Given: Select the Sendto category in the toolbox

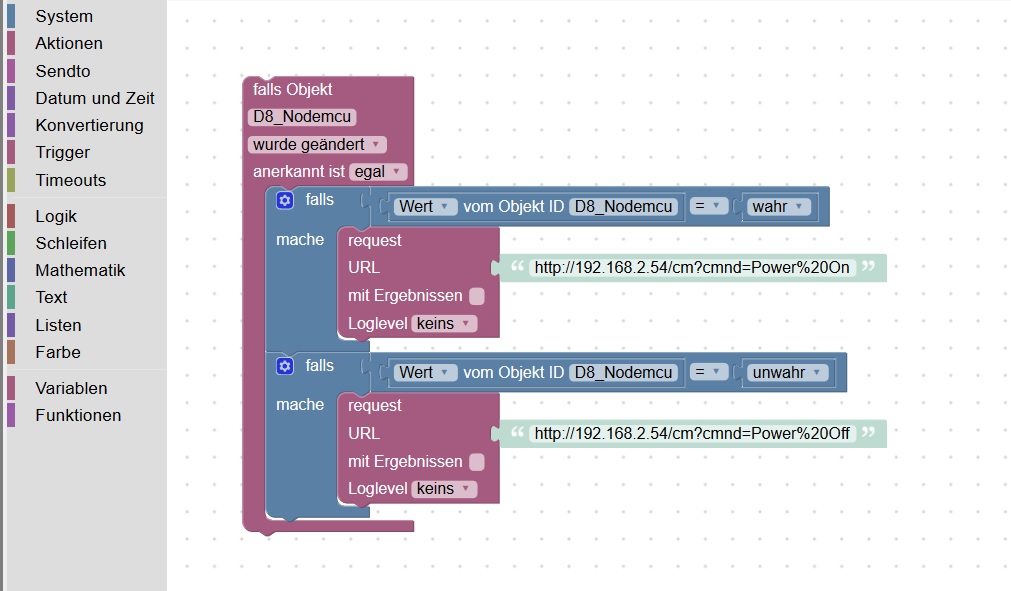Looking at the screenshot, I should pos(63,71).
